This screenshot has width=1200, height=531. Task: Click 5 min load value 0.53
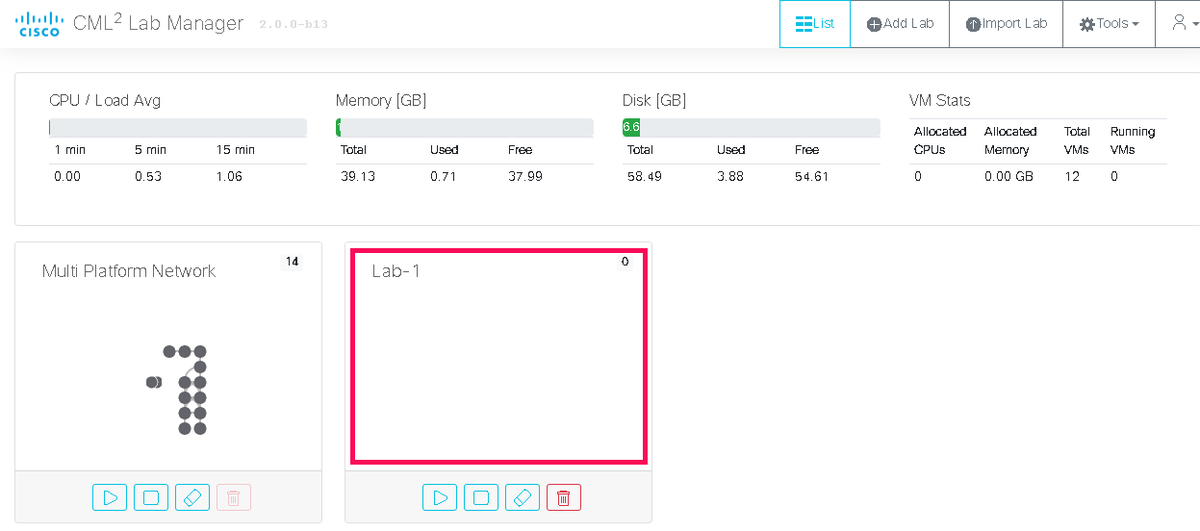click(150, 176)
